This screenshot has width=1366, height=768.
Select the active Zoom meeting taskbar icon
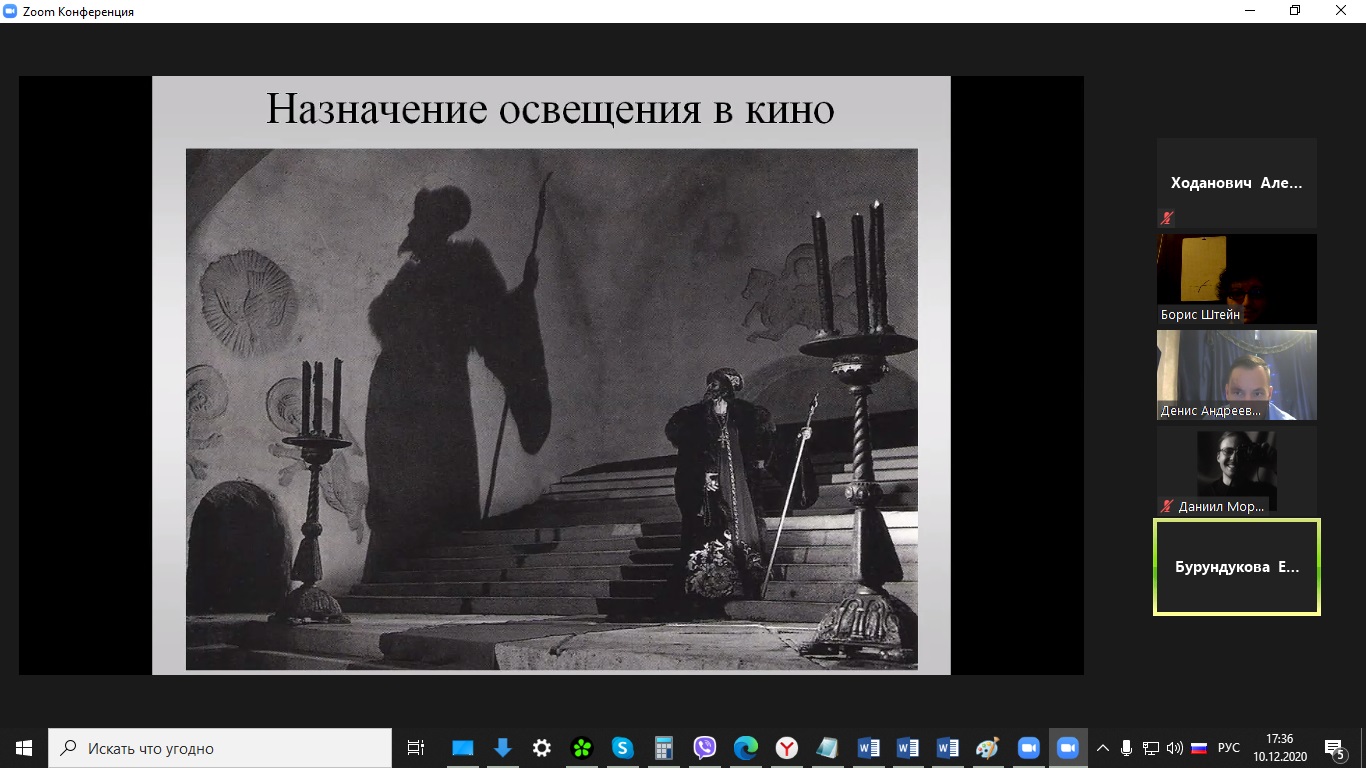click(x=1068, y=748)
